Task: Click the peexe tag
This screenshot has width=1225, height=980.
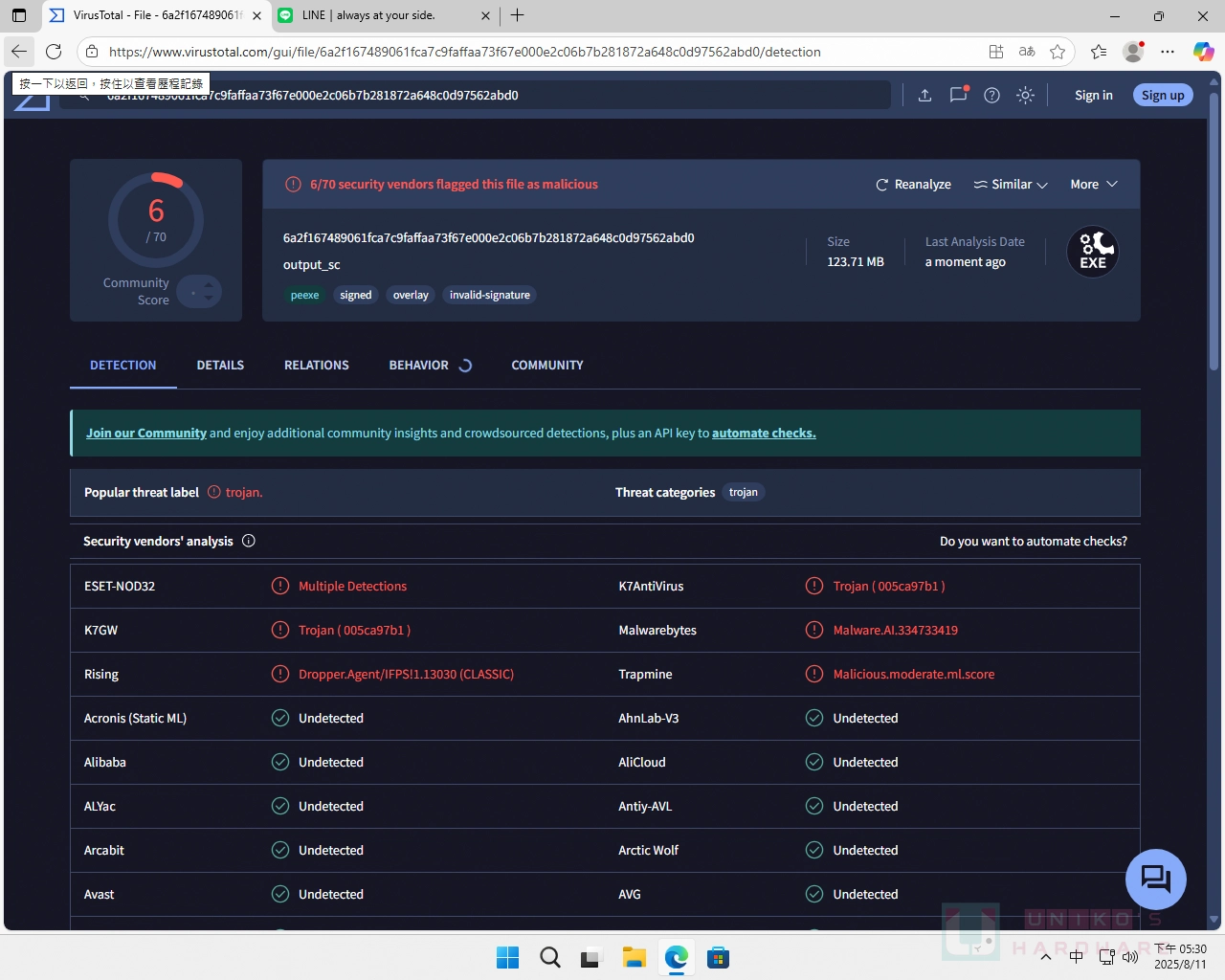Action: [304, 295]
